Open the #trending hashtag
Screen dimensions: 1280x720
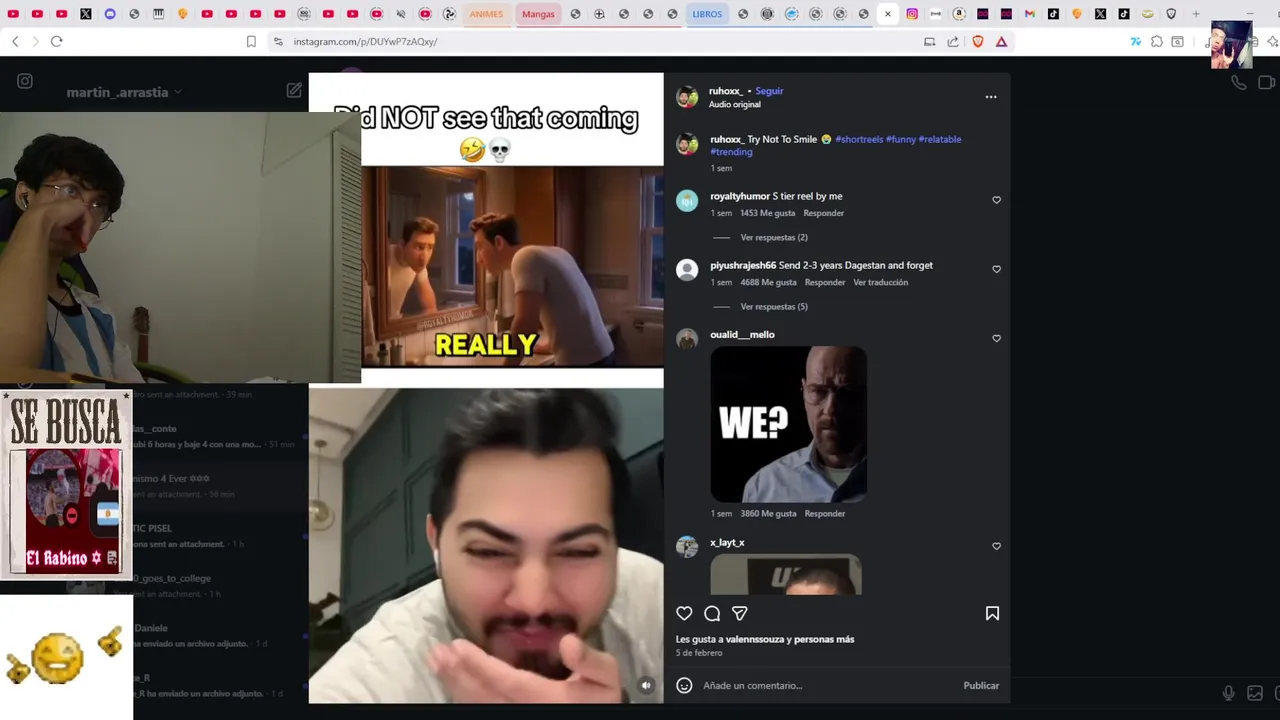point(731,152)
